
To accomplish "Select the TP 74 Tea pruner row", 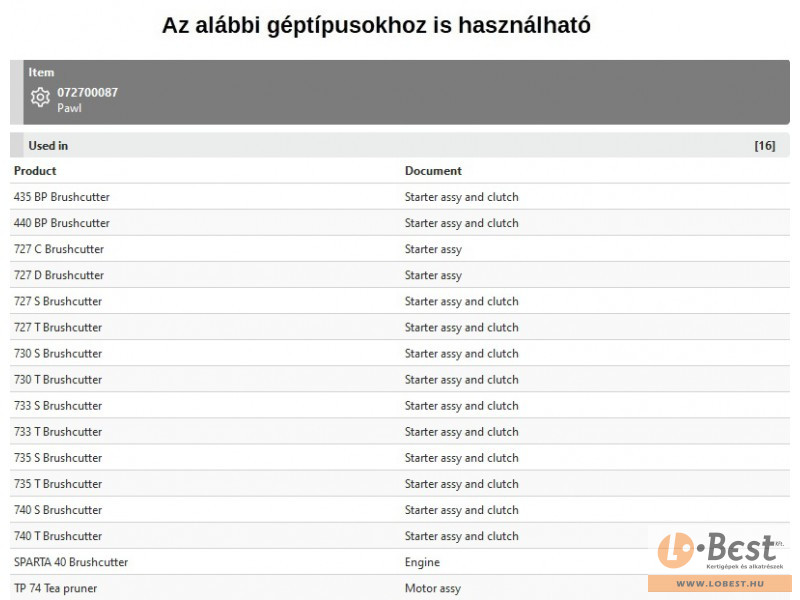I will 56,588.
